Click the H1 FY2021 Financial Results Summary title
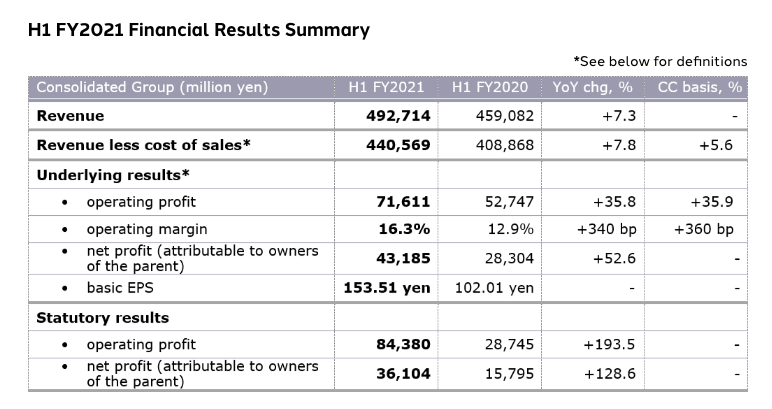This screenshot has height=409, width=772. [x=198, y=31]
